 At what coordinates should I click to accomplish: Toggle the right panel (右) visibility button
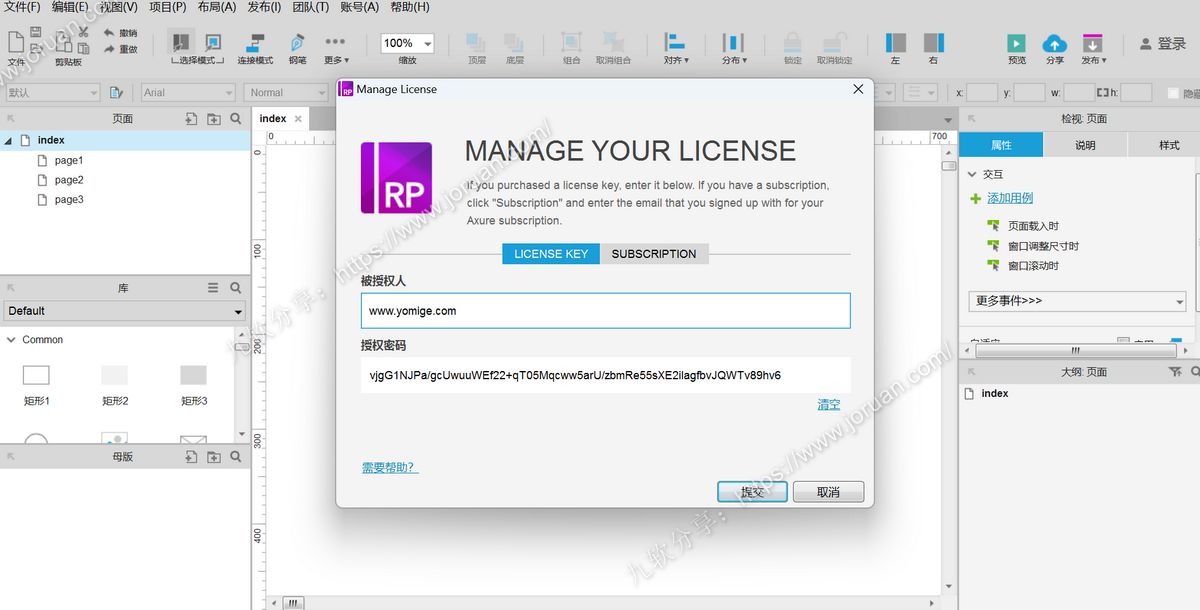933,43
